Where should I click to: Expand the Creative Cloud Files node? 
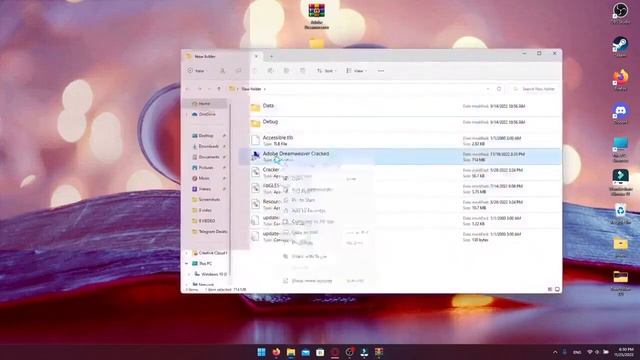tap(187, 253)
